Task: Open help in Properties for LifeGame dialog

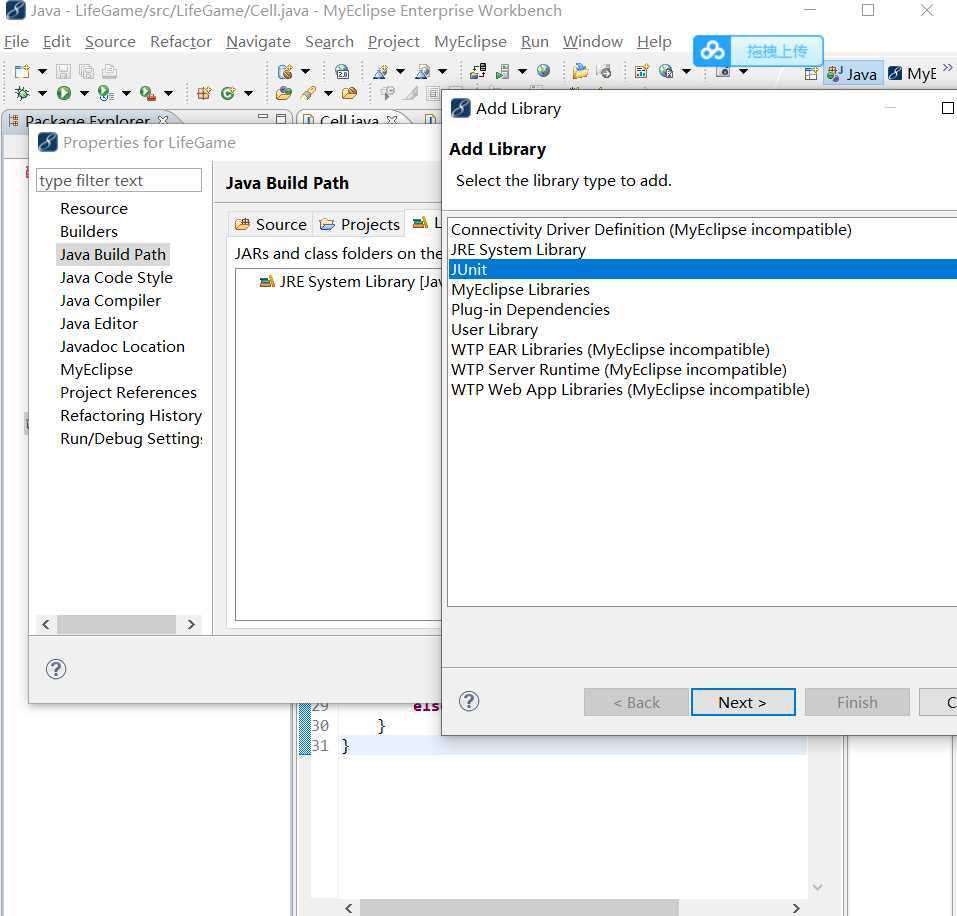Action: pos(56,669)
